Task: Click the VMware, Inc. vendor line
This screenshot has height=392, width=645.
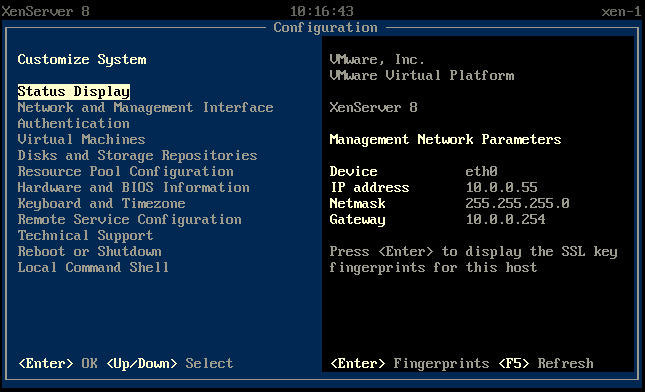Action: click(377, 60)
